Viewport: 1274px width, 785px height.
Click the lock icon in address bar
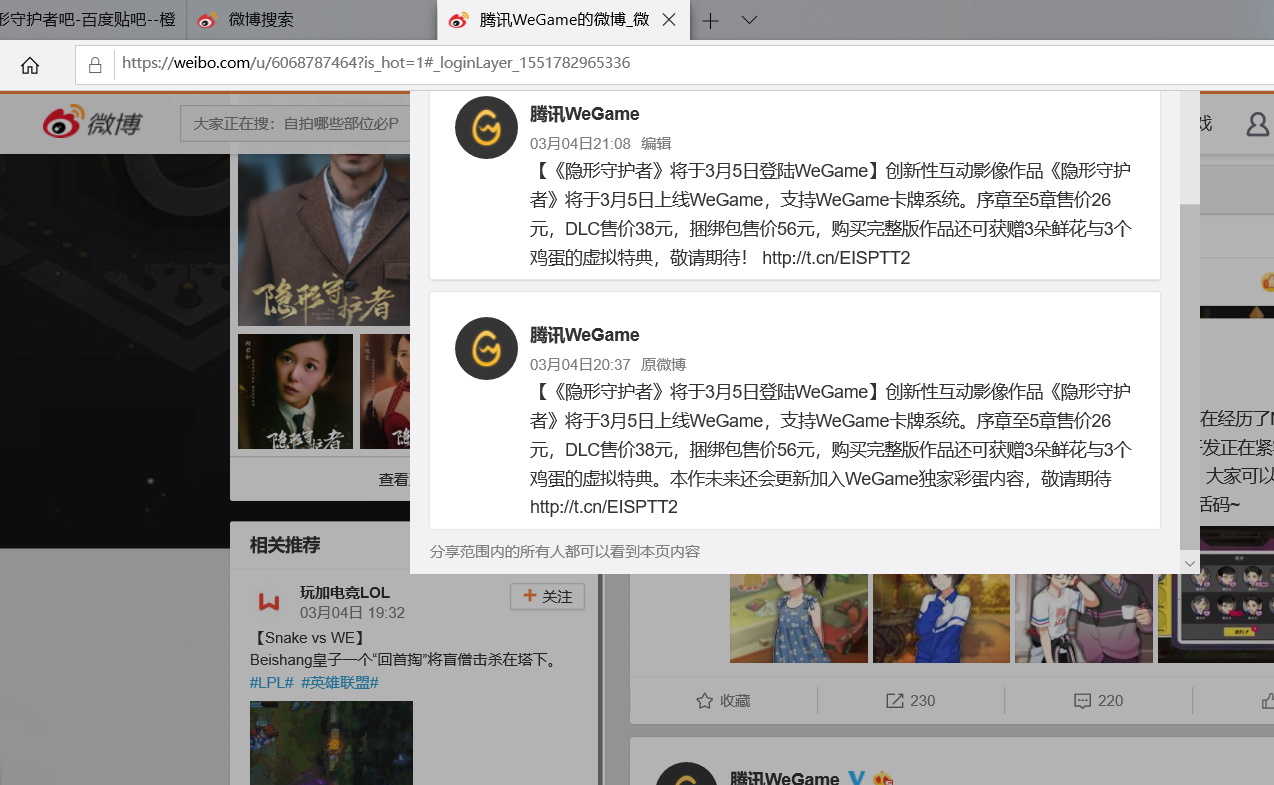(x=95, y=65)
